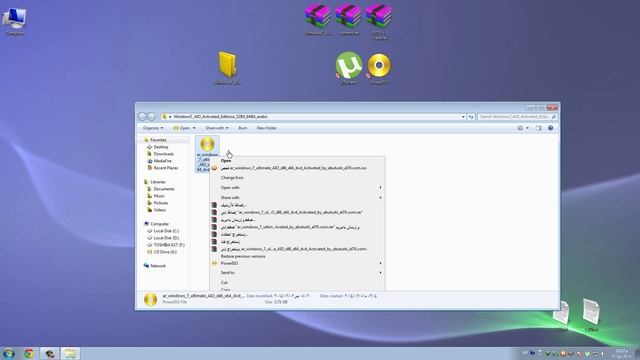
Task: Click the PowerISO disc icon in the details pane
Action: tap(150, 300)
